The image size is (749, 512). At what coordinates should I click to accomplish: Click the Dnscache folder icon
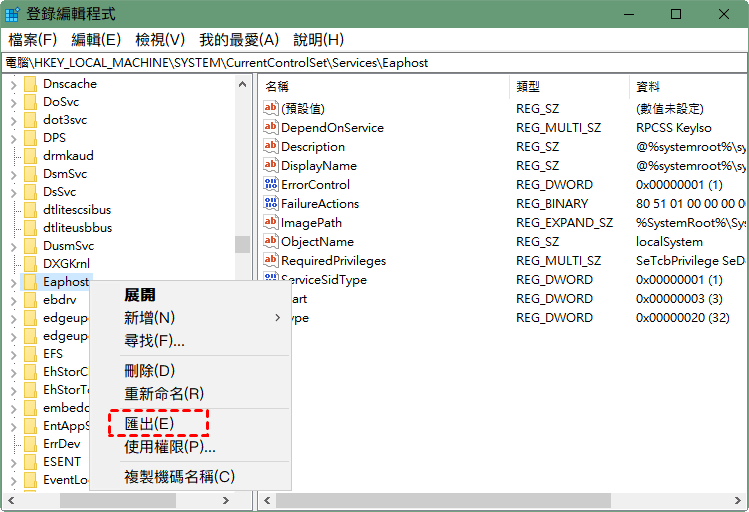(x=30, y=84)
